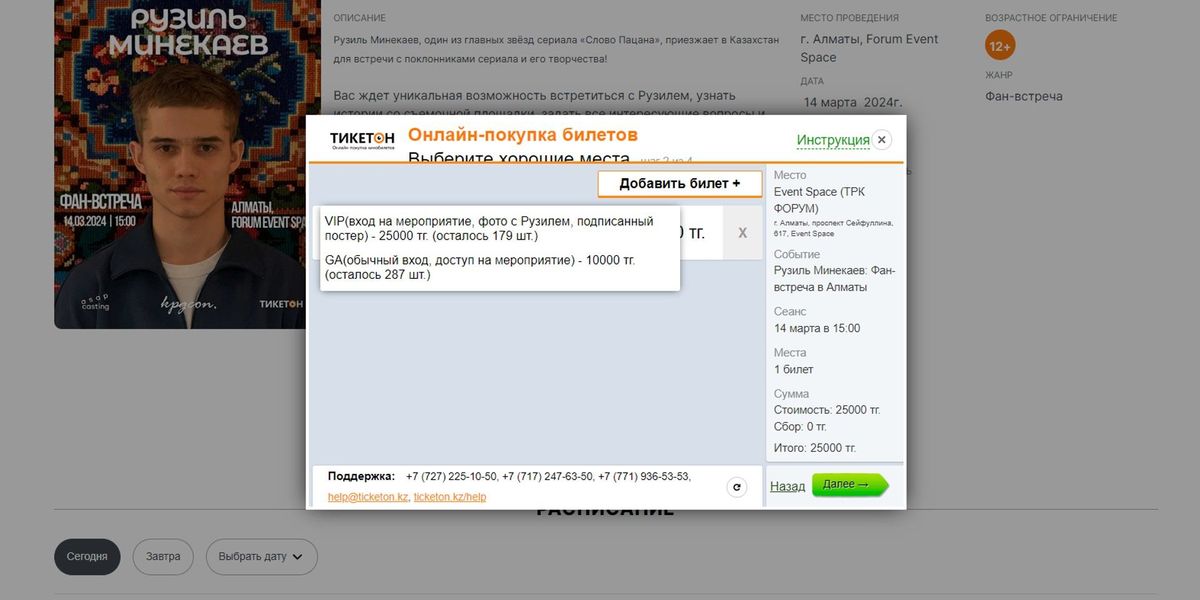This screenshot has width=1200, height=600.
Task: Click the refresh icon near support contacts
Action: click(737, 487)
